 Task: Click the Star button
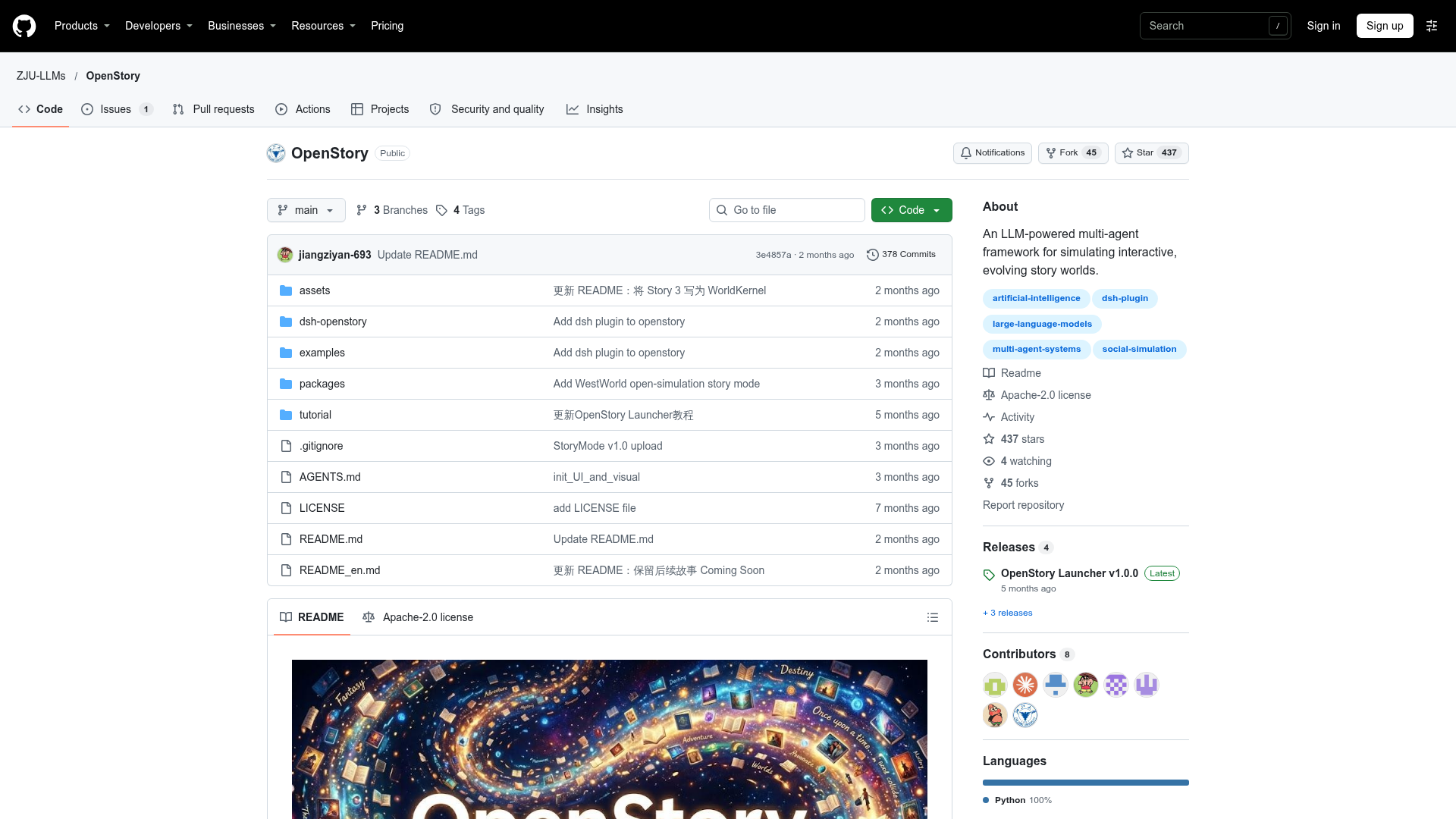[x=1151, y=153]
